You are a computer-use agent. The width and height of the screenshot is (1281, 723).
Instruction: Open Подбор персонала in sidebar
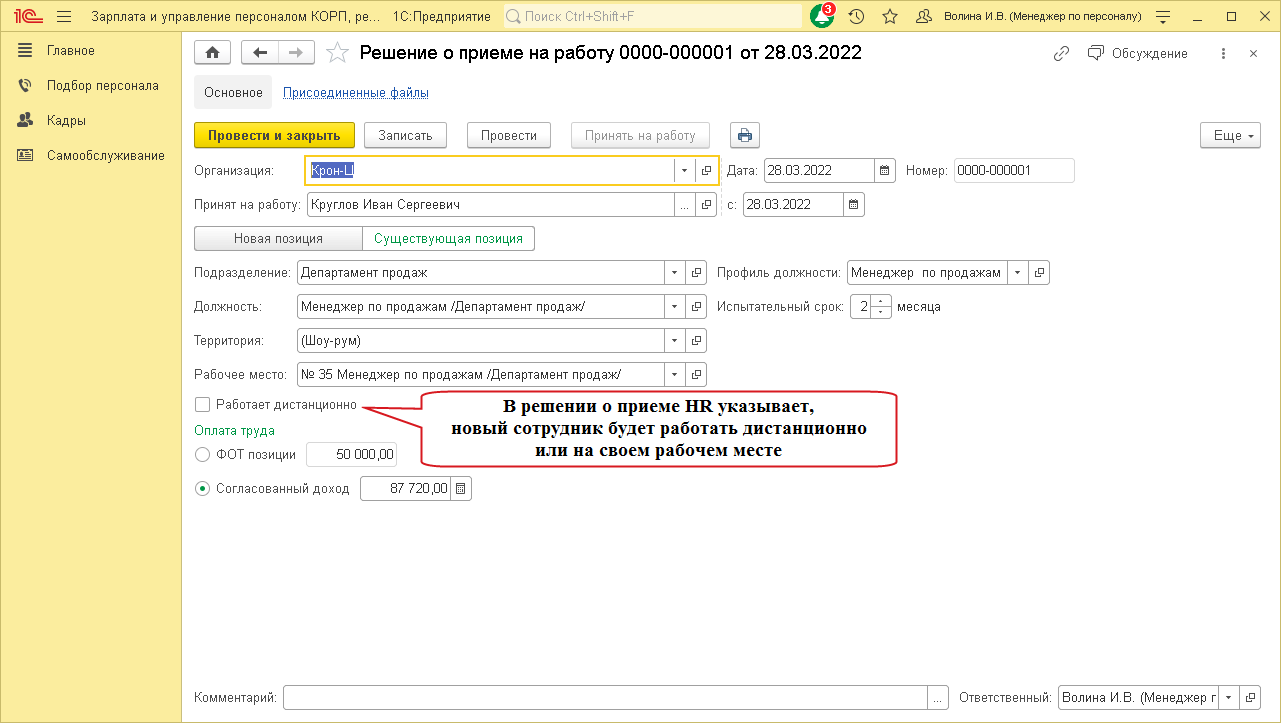point(102,86)
